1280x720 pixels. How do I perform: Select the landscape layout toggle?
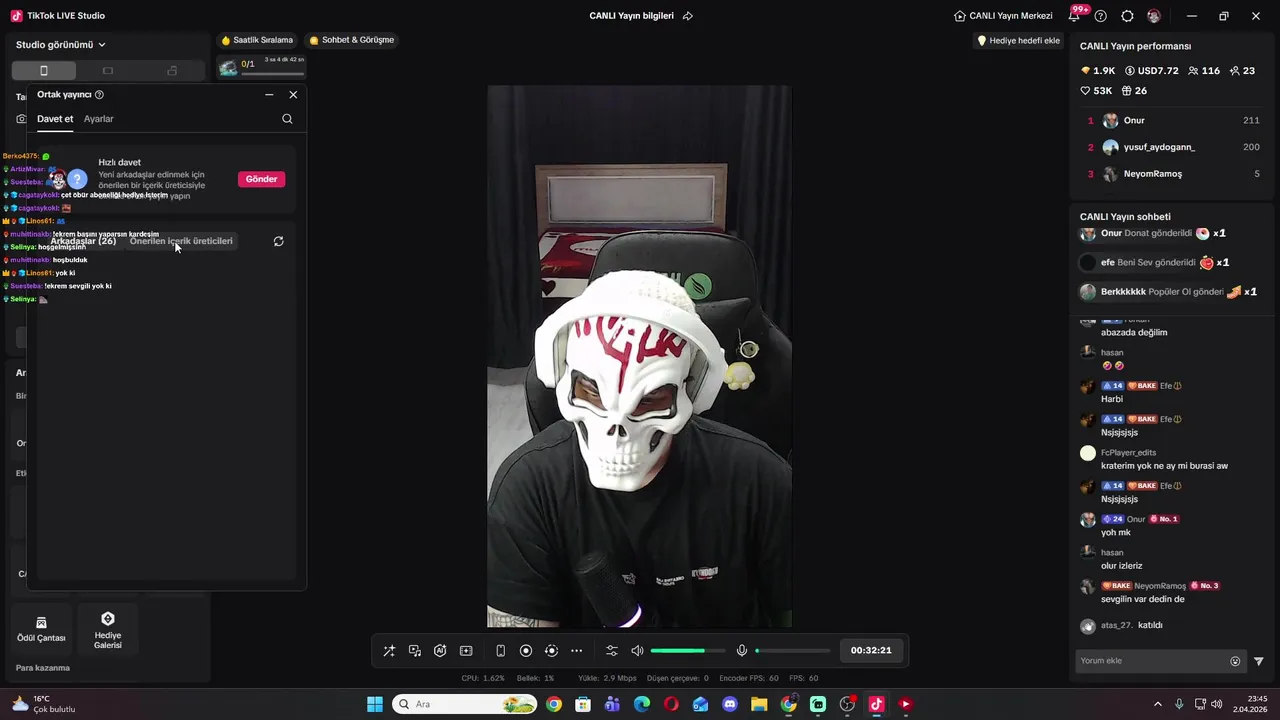point(108,71)
